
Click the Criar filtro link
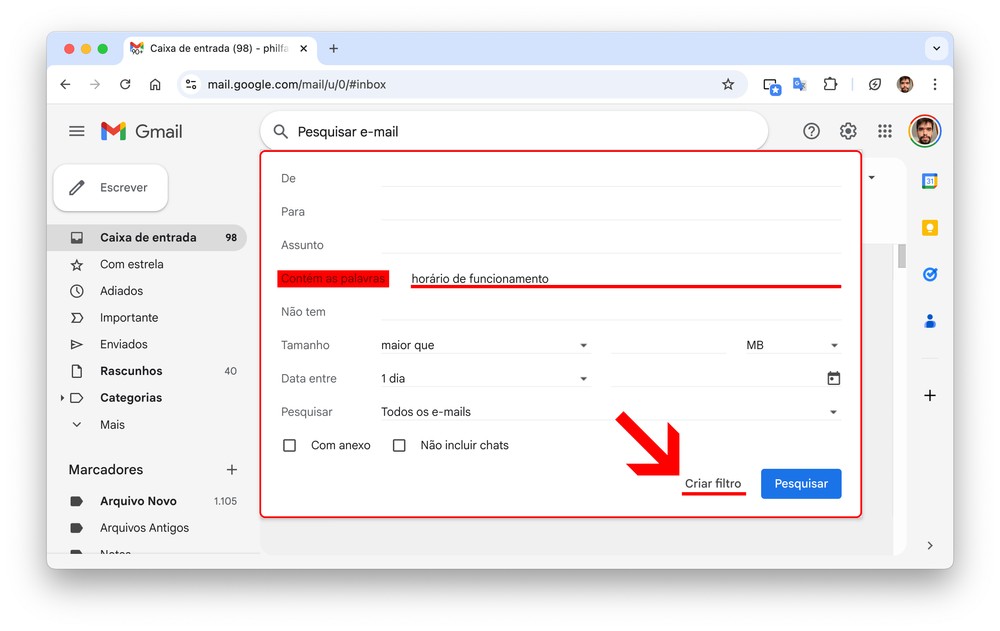(x=713, y=484)
